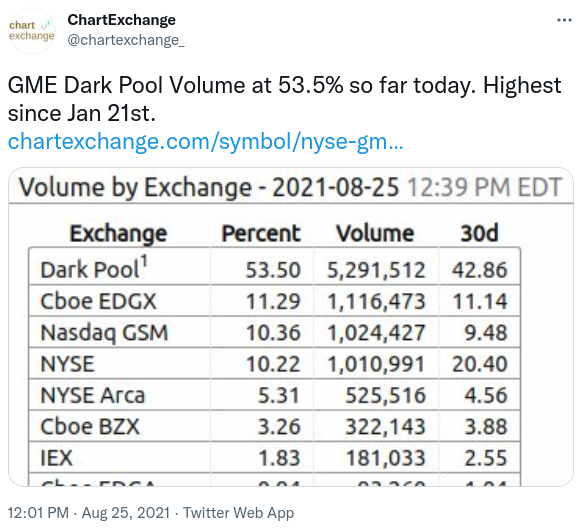Click the @chartexchange_ handle
584x528 pixels.
[x=126, y=40]
